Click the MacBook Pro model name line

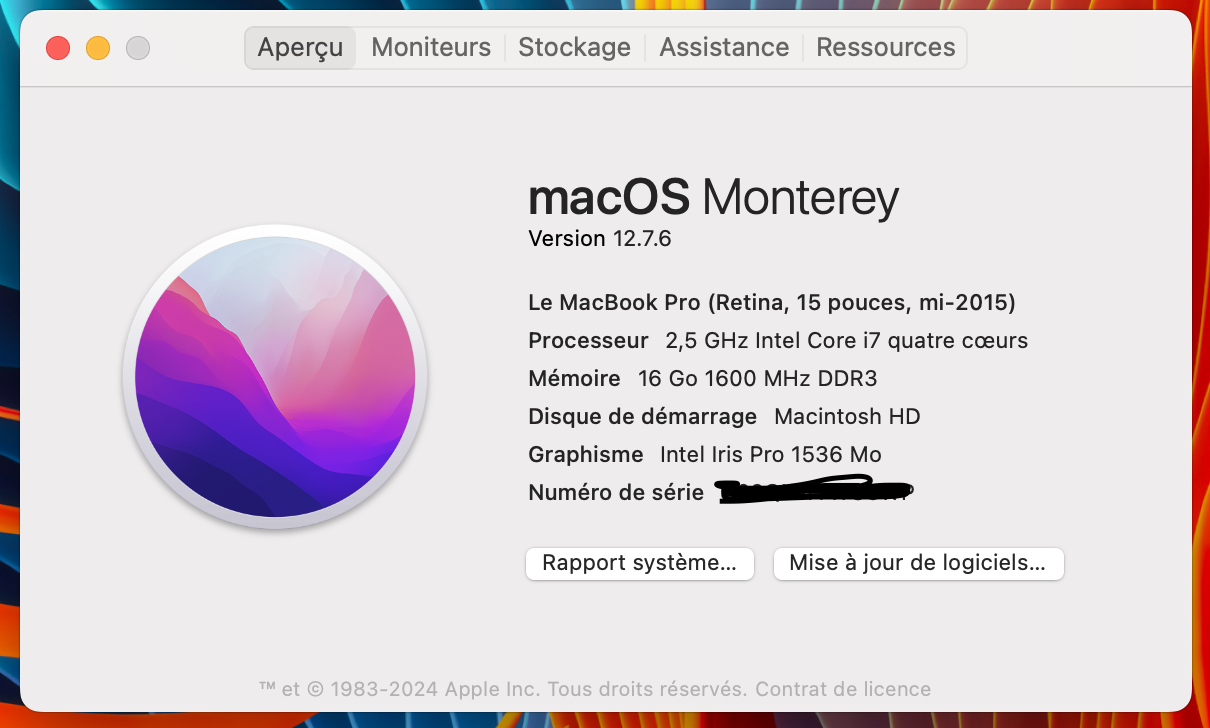tap(771, 302)
